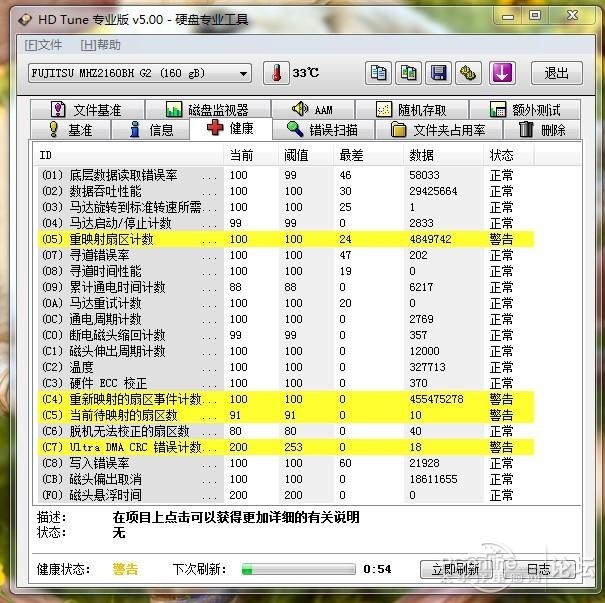Sort by the 当前 column header

click(x=251, y=155)
